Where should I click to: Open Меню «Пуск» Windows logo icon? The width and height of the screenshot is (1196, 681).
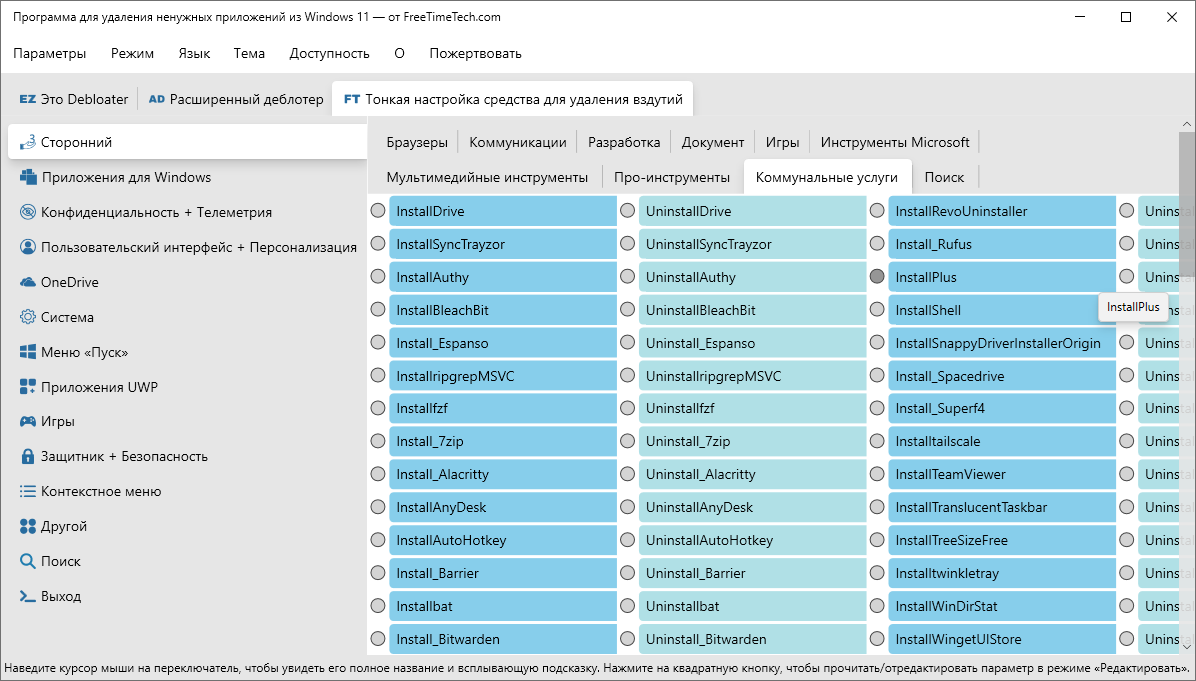coord(27,352)
